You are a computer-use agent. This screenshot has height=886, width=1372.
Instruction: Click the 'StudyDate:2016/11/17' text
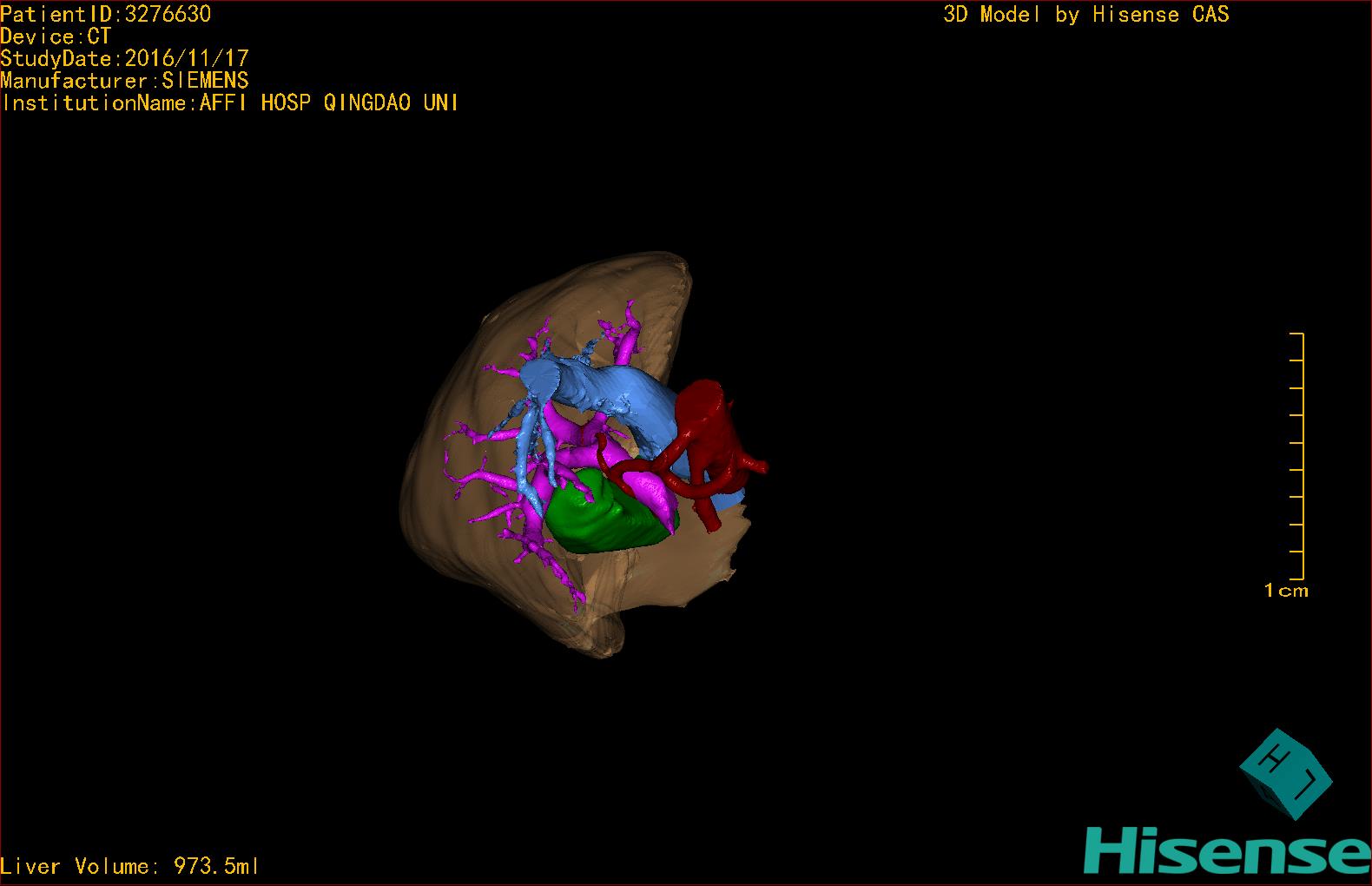(124, 58)
